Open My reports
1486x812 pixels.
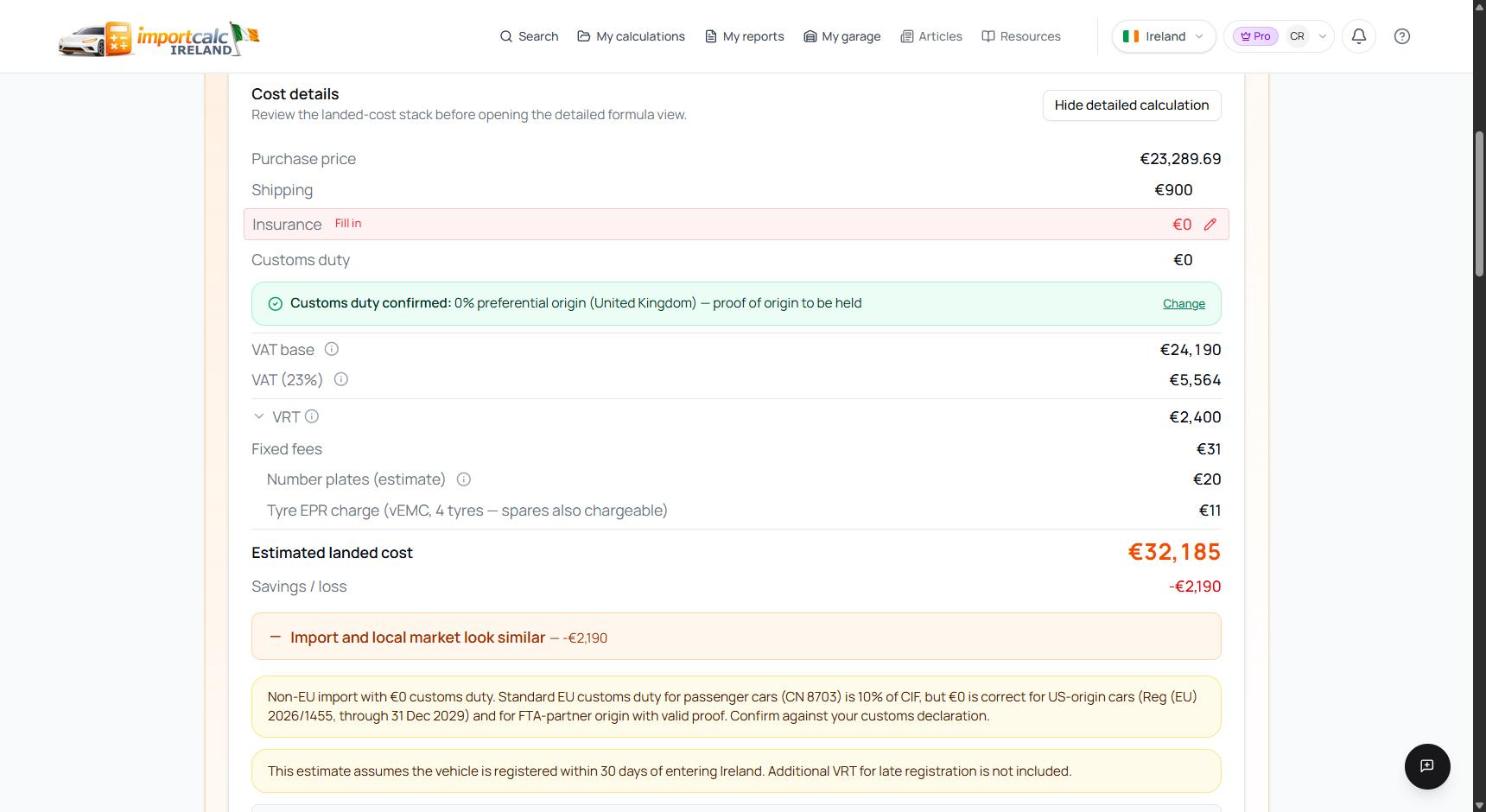tap(744, 36)
